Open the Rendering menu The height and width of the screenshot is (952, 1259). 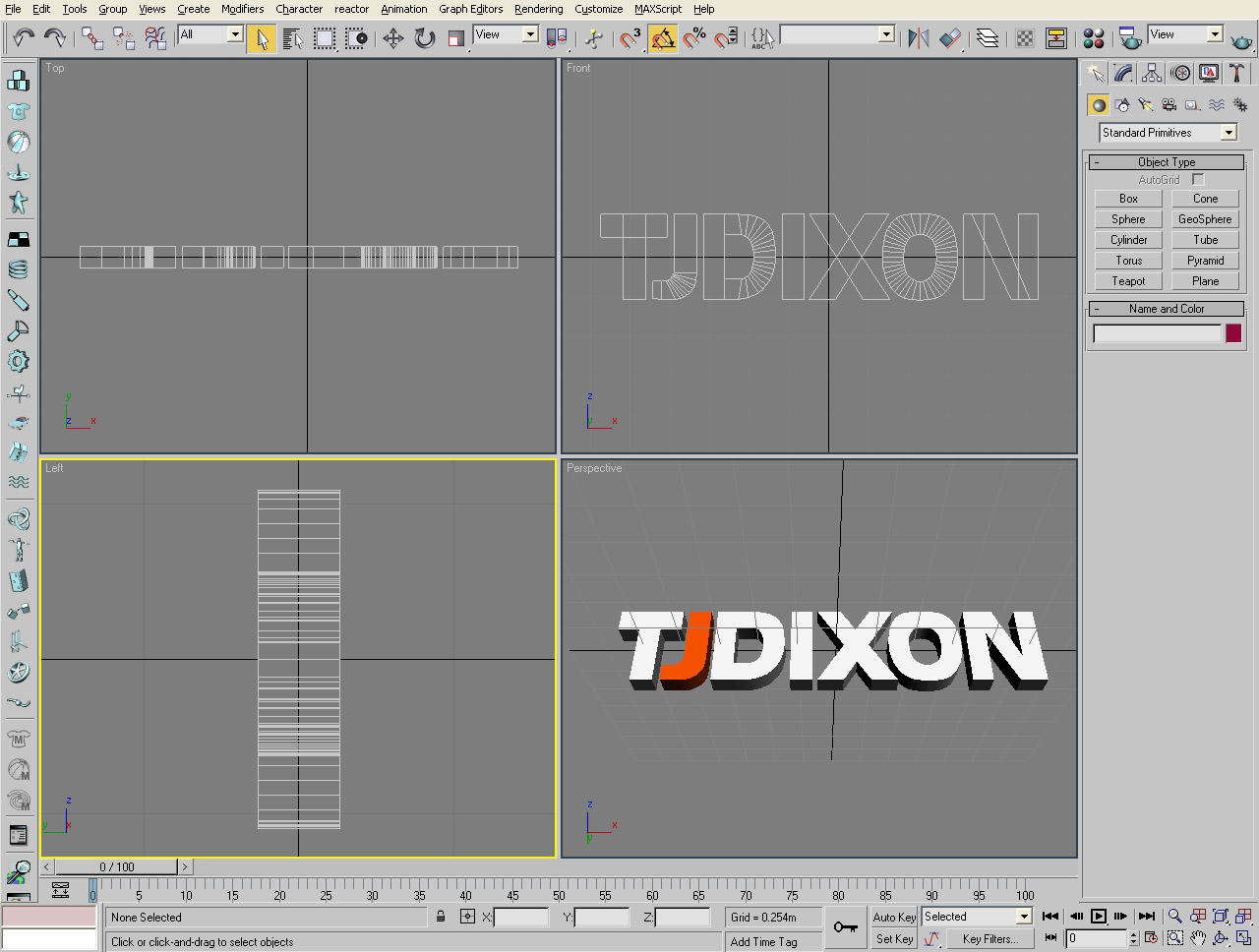point(538,9)
